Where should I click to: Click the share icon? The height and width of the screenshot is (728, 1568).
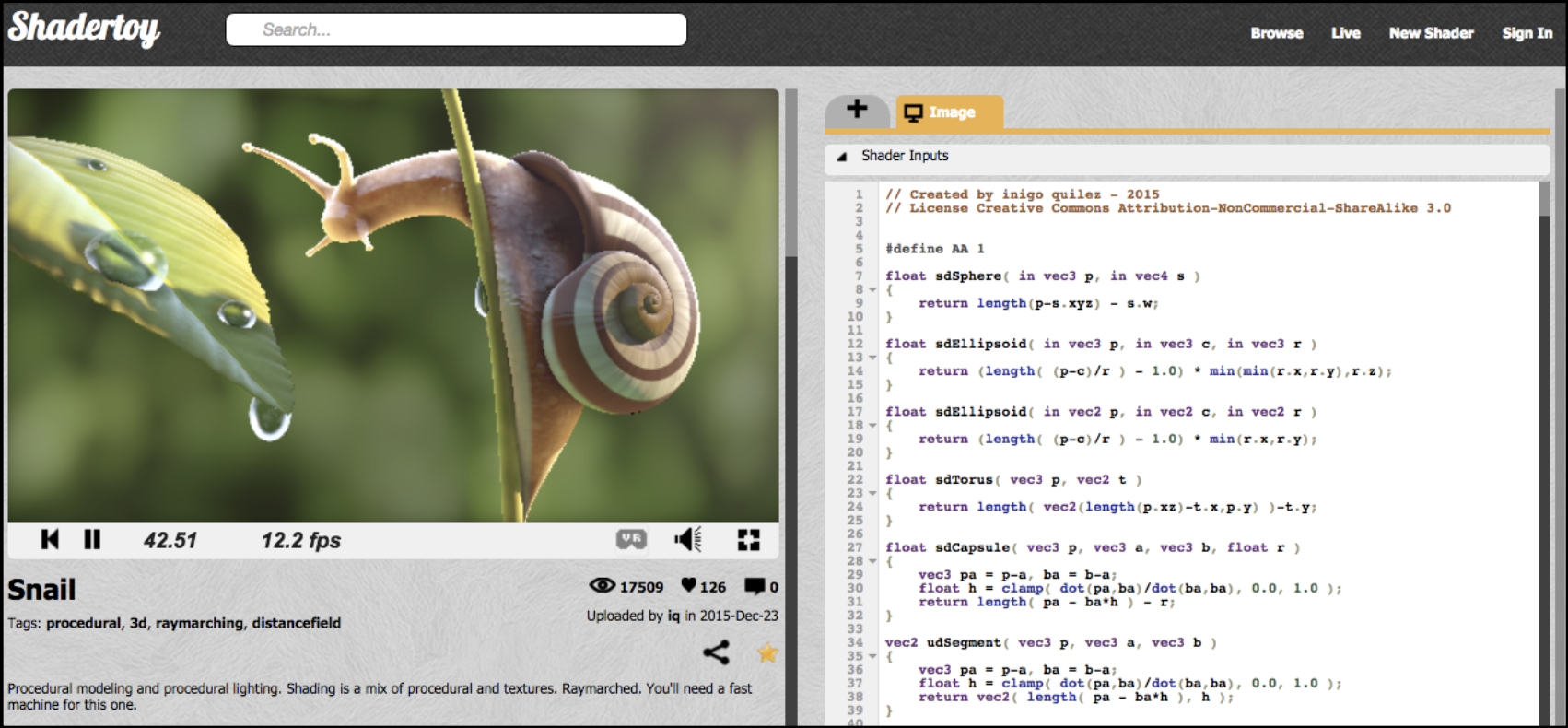(x=716, y=653)
